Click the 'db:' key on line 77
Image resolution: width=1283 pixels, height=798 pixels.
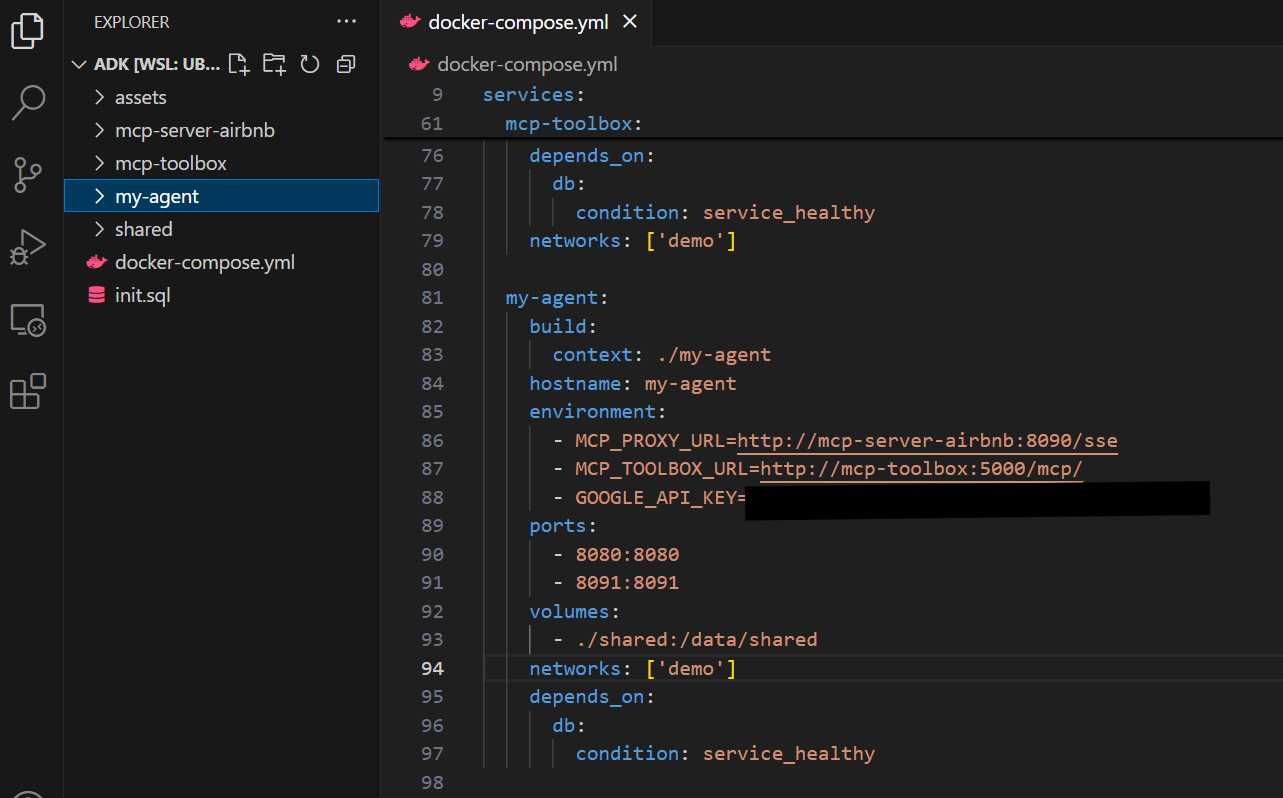[x=569, y=183]
